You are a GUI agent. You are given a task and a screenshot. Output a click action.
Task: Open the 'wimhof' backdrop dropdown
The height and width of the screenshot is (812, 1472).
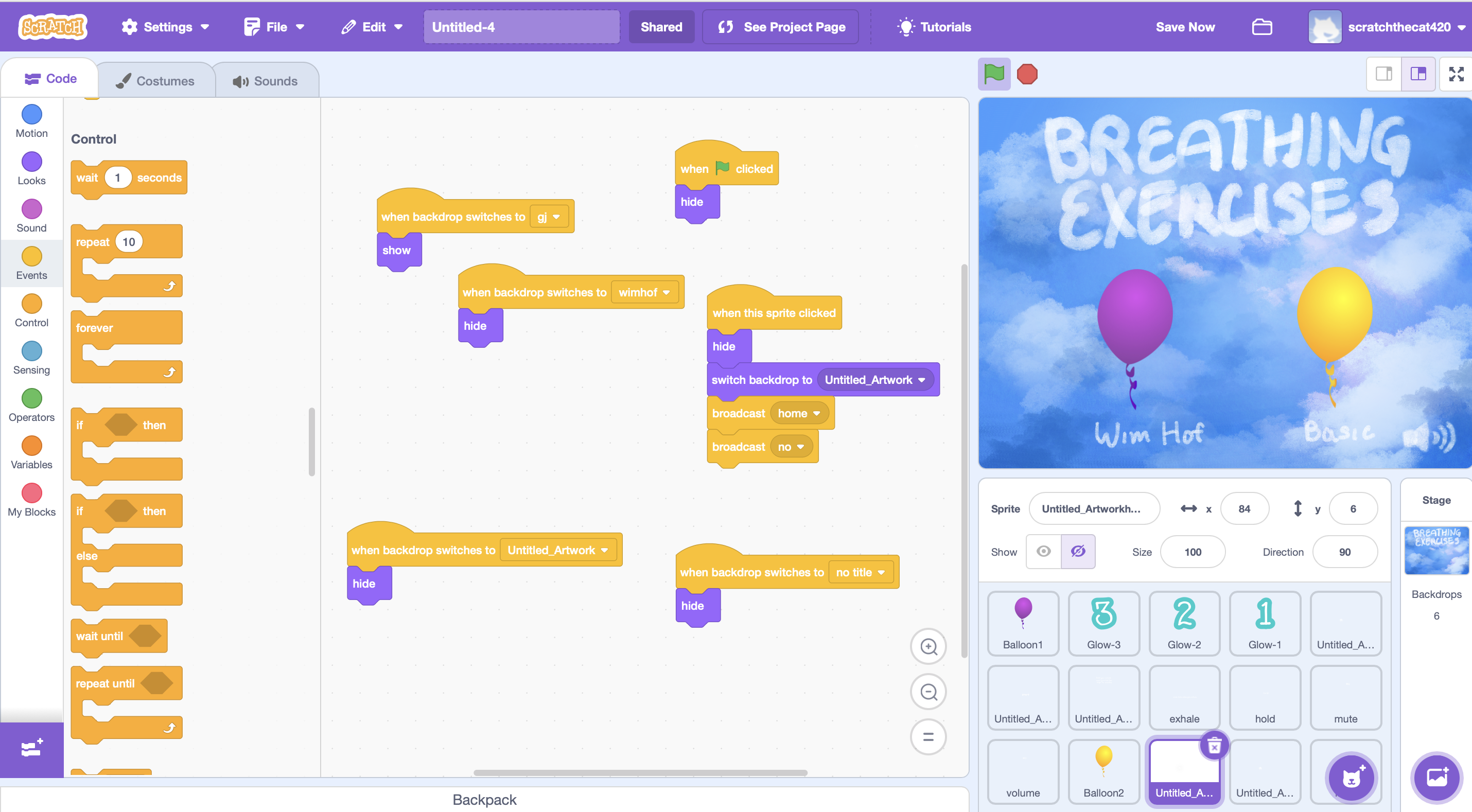tap(667, 293)
